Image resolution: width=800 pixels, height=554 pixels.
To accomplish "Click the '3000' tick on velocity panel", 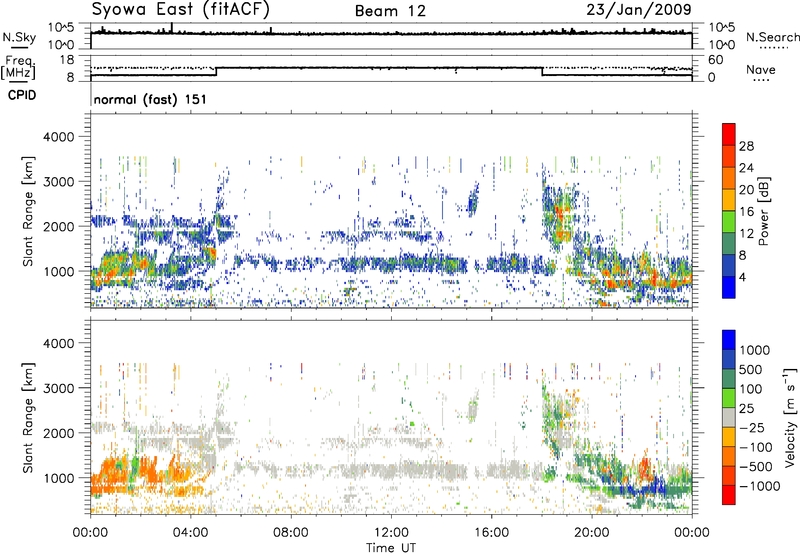I will [x=59, y=388].
